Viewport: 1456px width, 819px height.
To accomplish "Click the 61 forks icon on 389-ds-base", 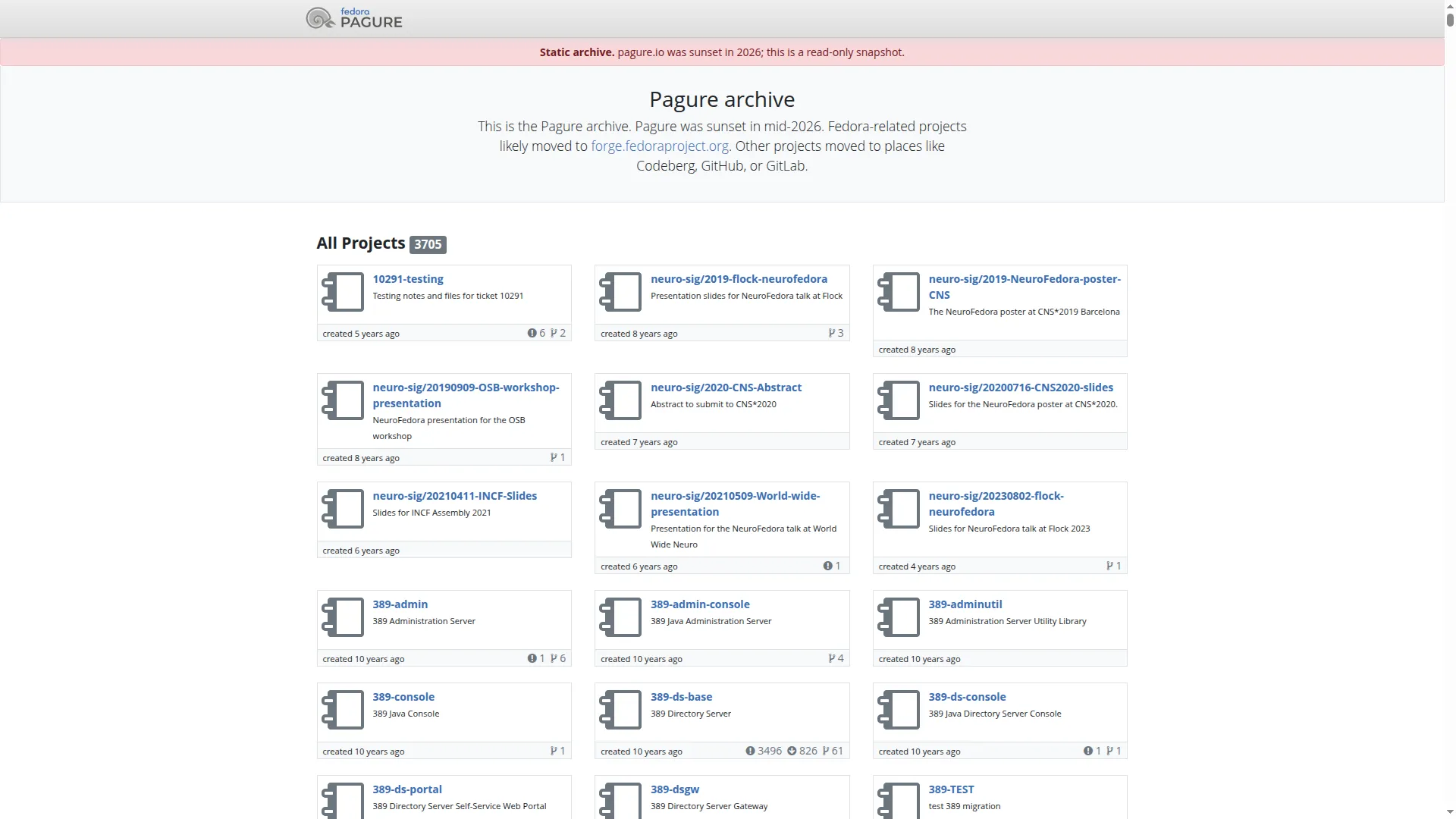I will tap(826, 752).
